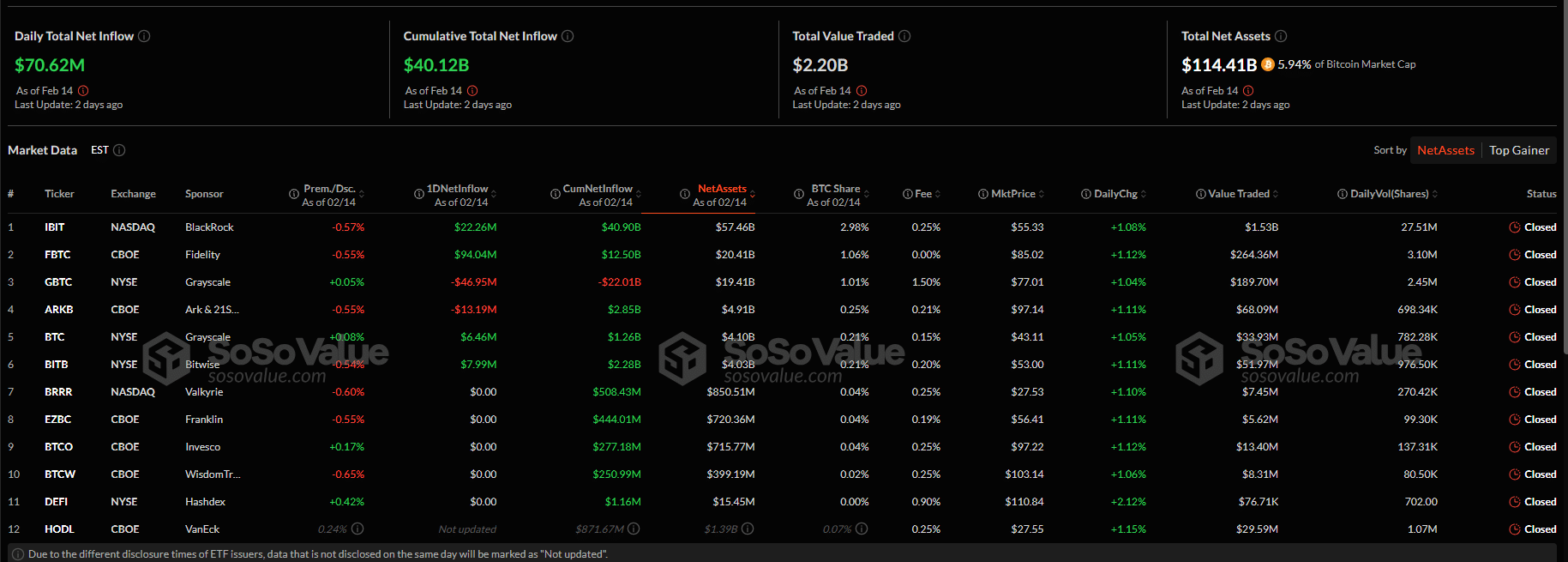Sort by CumNetInflow column arrows
1568x562 pixels.
pos(639,194)
